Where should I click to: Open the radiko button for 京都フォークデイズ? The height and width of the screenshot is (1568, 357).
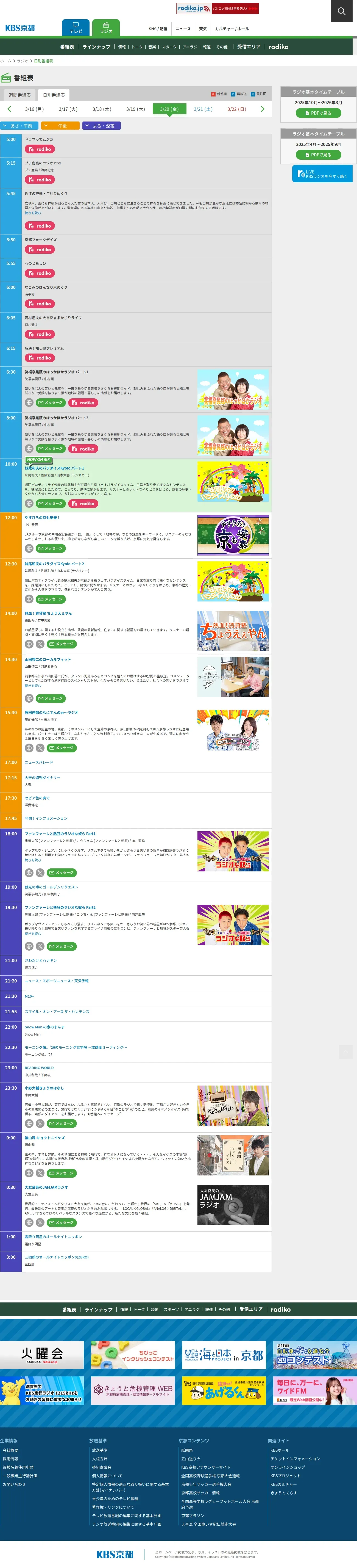coord(40,250)
